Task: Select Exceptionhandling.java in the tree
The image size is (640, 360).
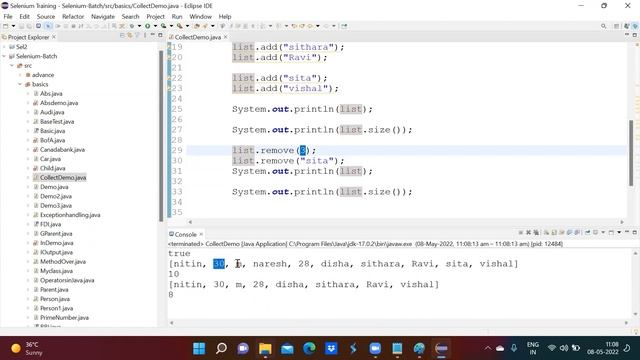Action: point(70,215)
